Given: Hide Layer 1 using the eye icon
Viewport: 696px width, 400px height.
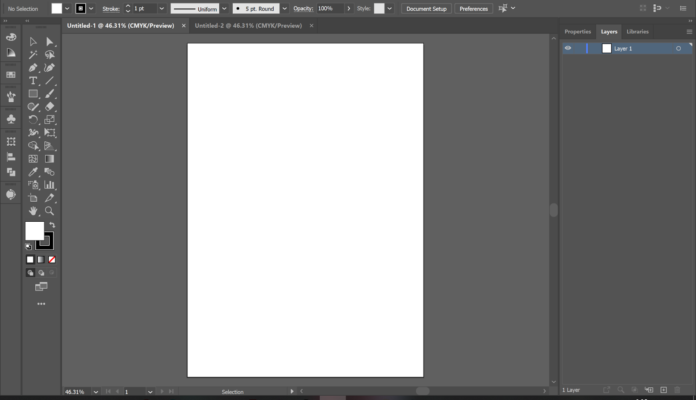Looking at the screenshot, I should [x=568, y=48].
